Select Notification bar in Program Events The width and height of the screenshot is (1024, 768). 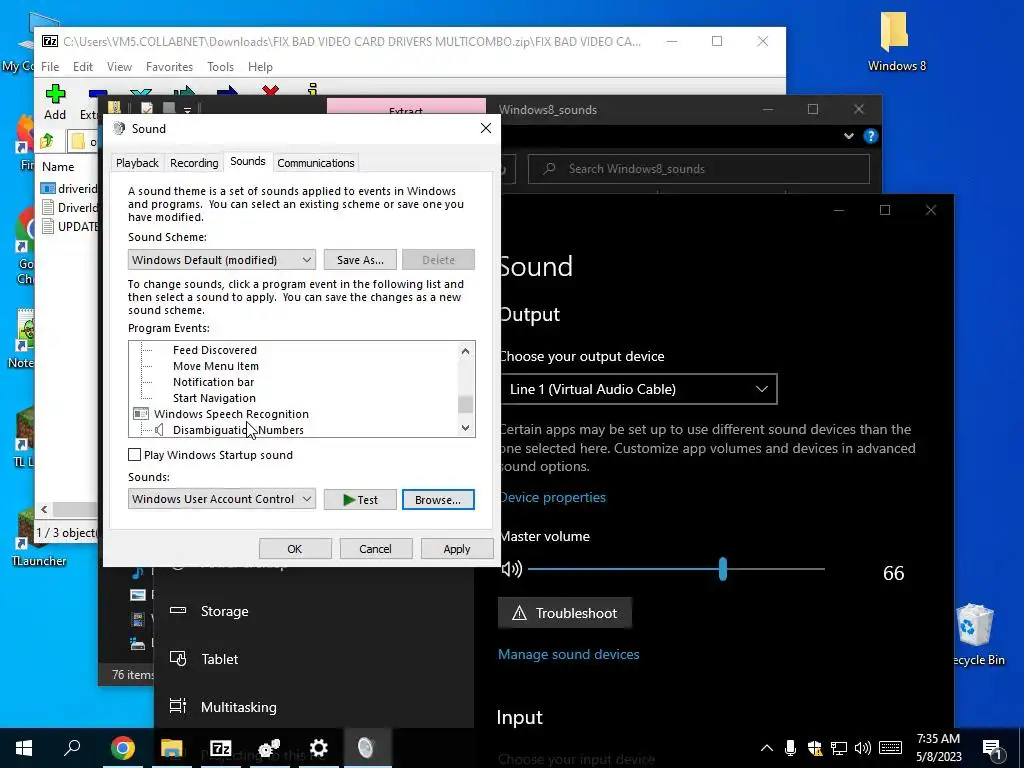[x=214, y=382]
